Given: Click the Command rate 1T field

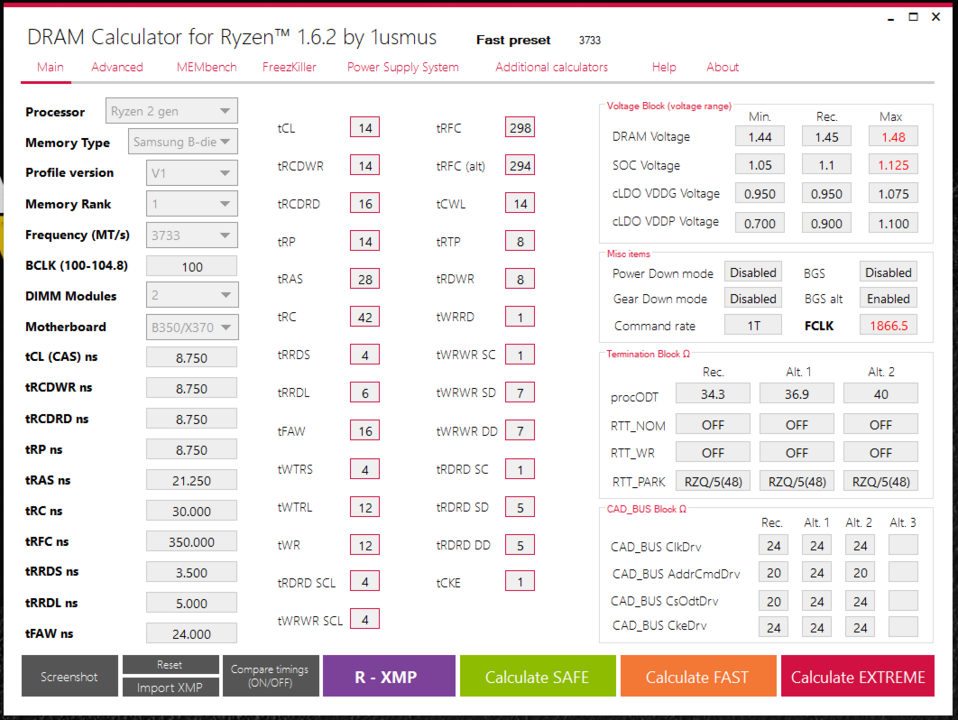Looking at the screenshot, I should 753,325.
